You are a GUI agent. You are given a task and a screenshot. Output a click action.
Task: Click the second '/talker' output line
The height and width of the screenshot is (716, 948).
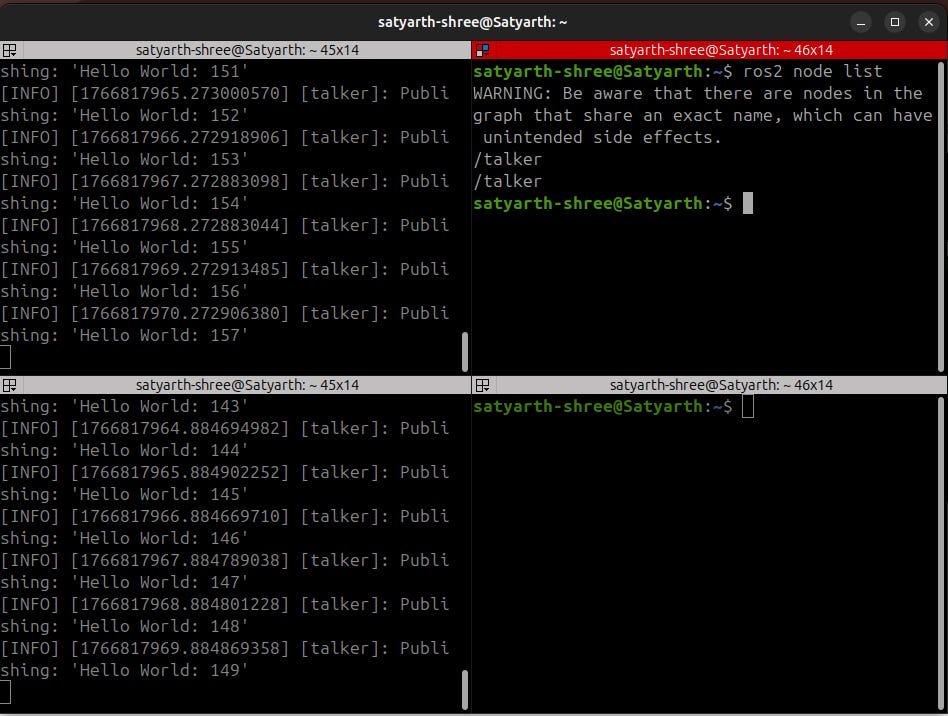point(507,181)
